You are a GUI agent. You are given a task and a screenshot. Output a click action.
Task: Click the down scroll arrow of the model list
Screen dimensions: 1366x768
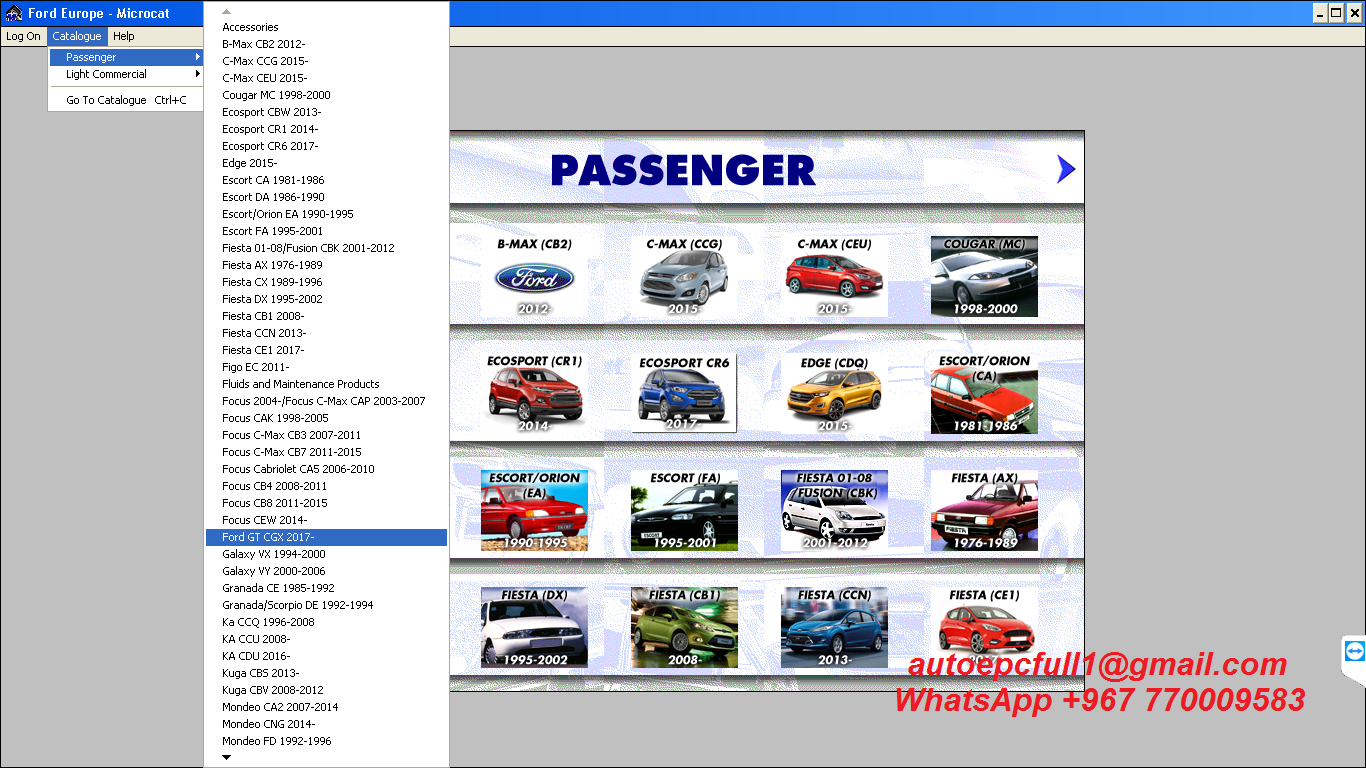tap(227, 757)
